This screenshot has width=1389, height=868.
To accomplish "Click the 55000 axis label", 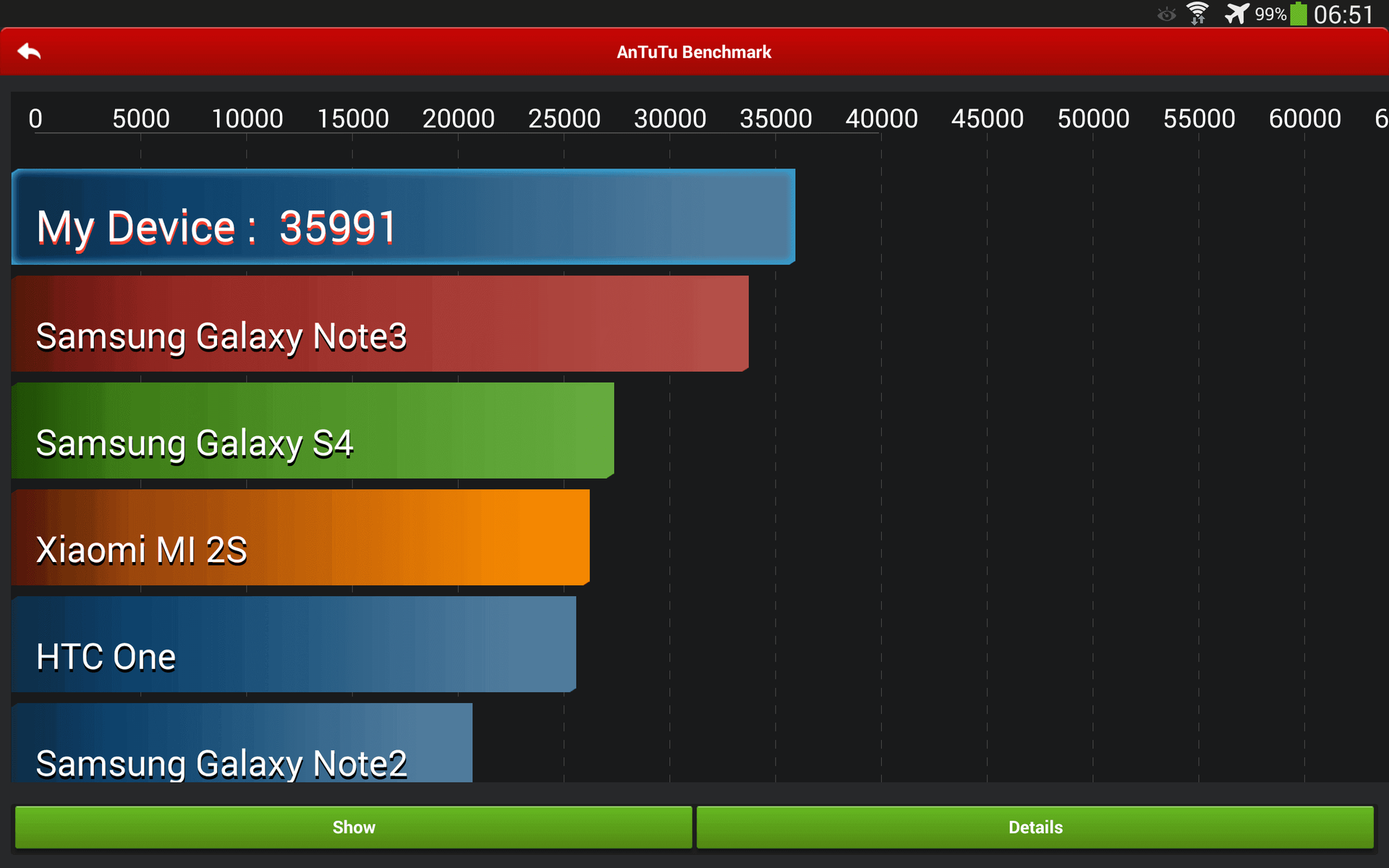I will (1199, 118).
